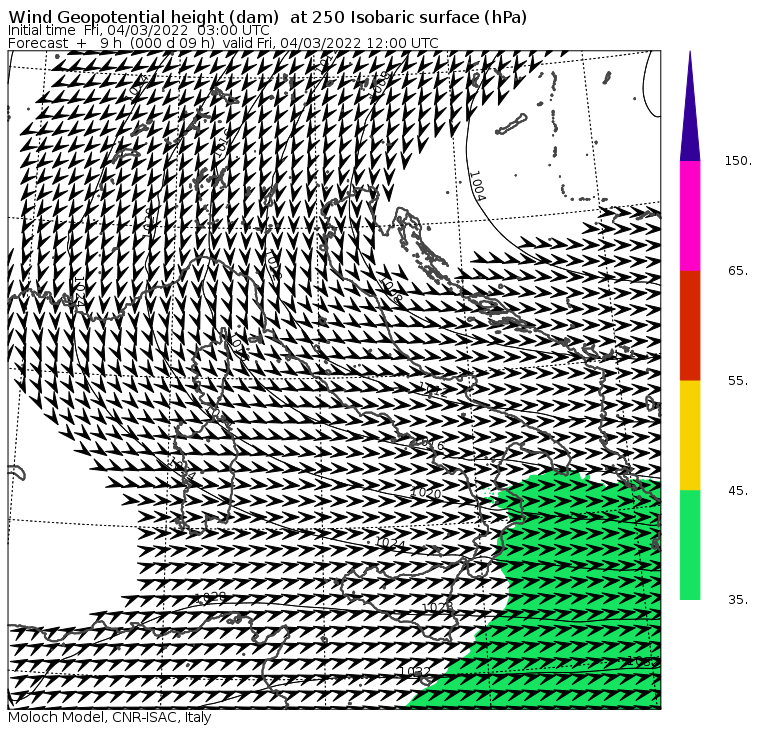The height and width of the screenshot is (731, 760).
Task: Click the purple arrow tip of colorbar
Action: click(x=690, y=111)
